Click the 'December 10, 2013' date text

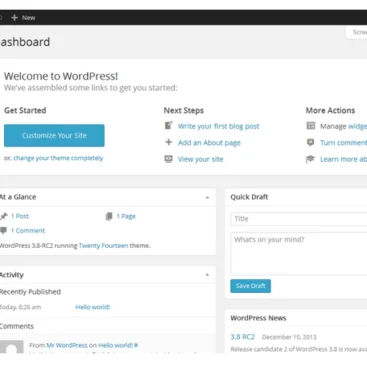tap(289, 337)
